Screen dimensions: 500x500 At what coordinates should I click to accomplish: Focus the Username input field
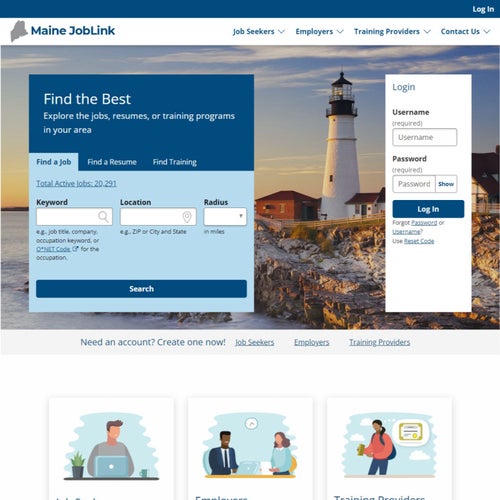[425, 137]
